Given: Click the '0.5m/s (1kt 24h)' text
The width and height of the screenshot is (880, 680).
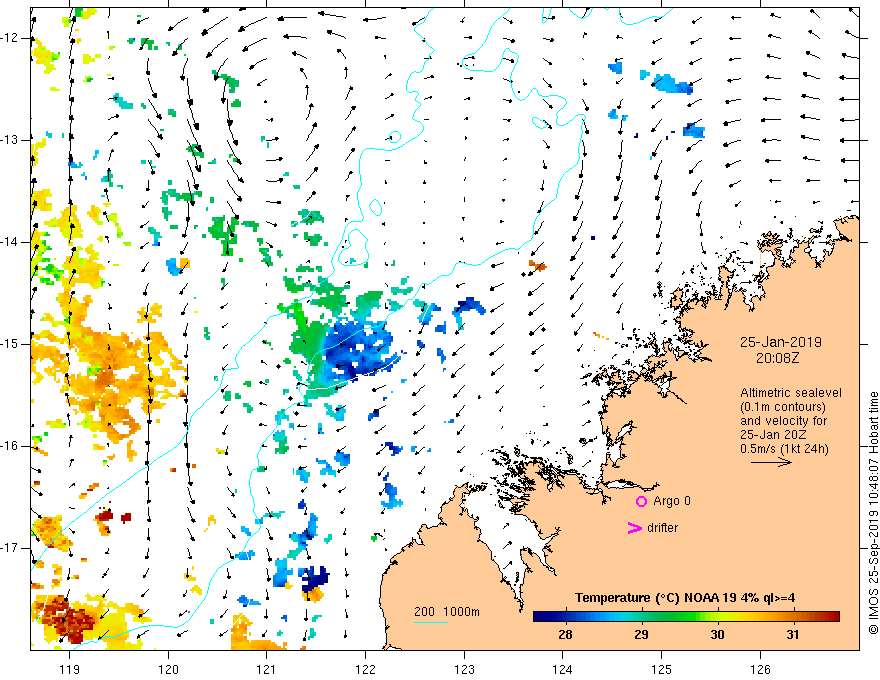Looking at the screenshot, I should 784,449.
